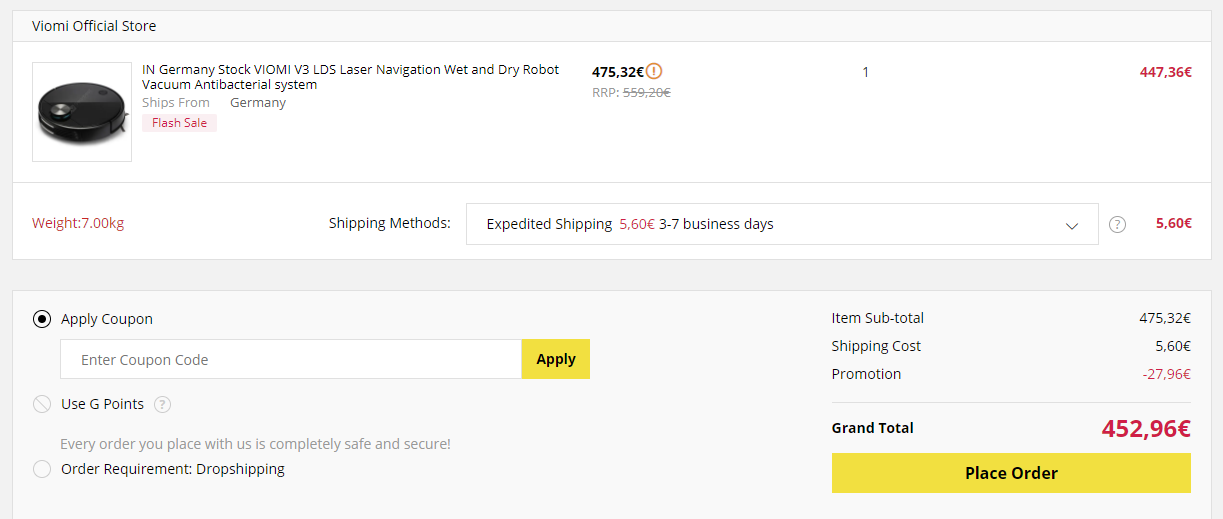Click the Place Order button
Viewport: 1223px width, 519px height.
[1011, 473]
